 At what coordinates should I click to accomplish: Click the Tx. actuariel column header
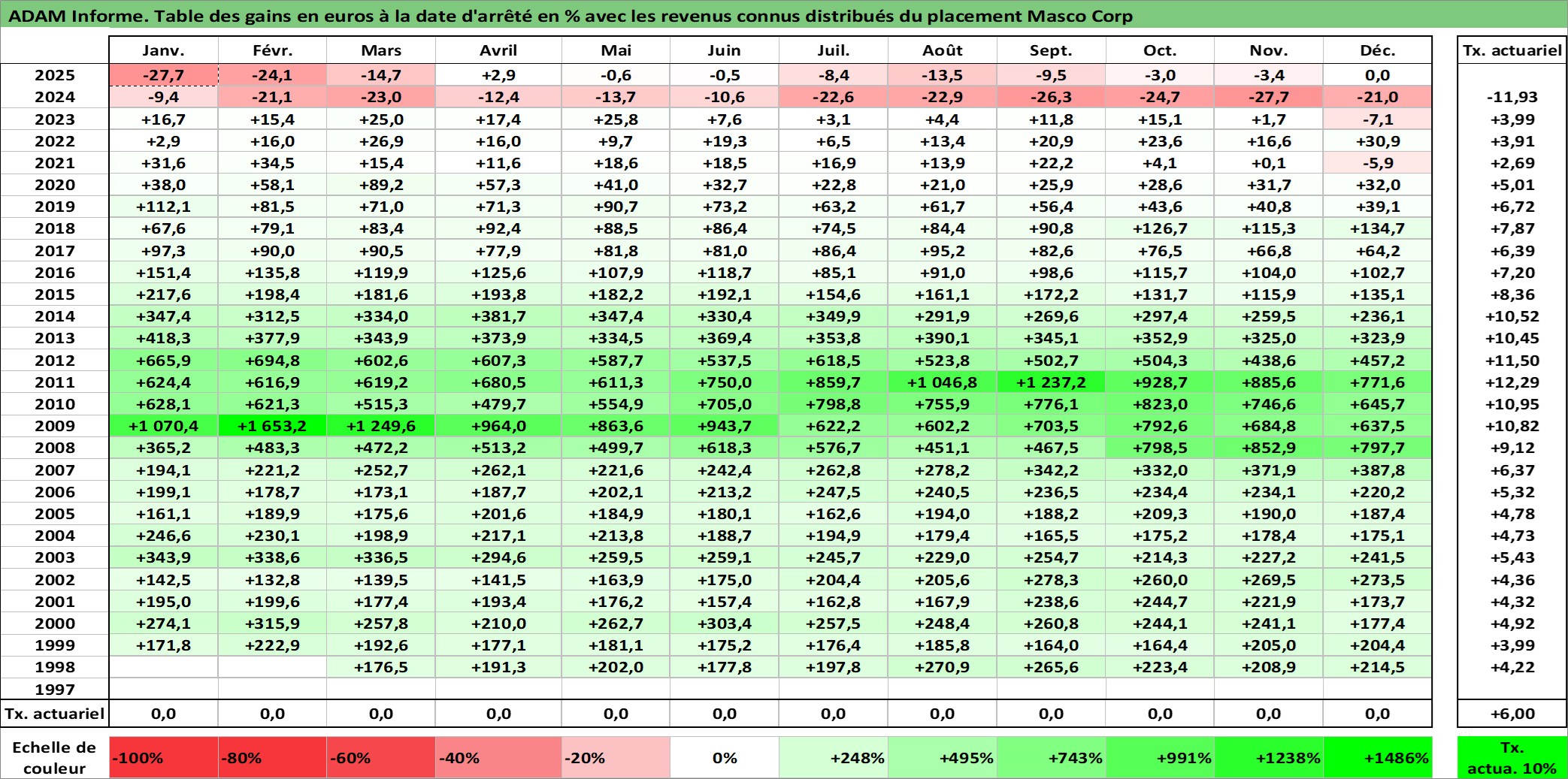(x=1512, y=50)
